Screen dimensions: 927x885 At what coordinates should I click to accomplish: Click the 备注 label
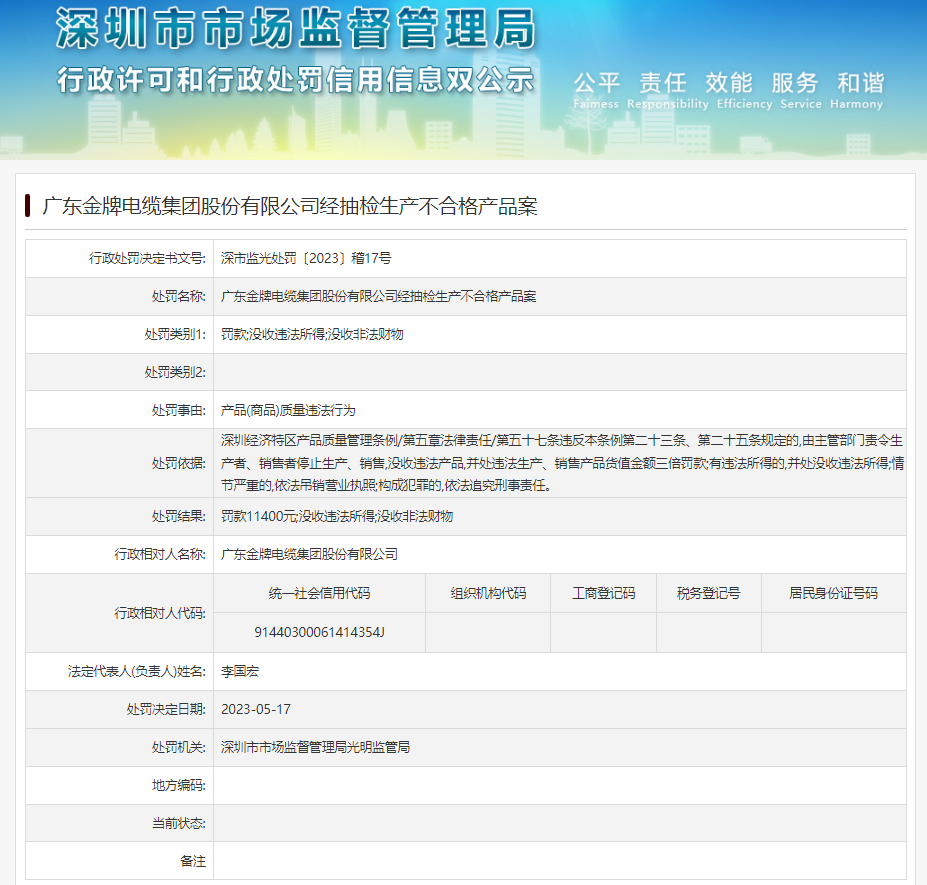(x=193, y=861)
